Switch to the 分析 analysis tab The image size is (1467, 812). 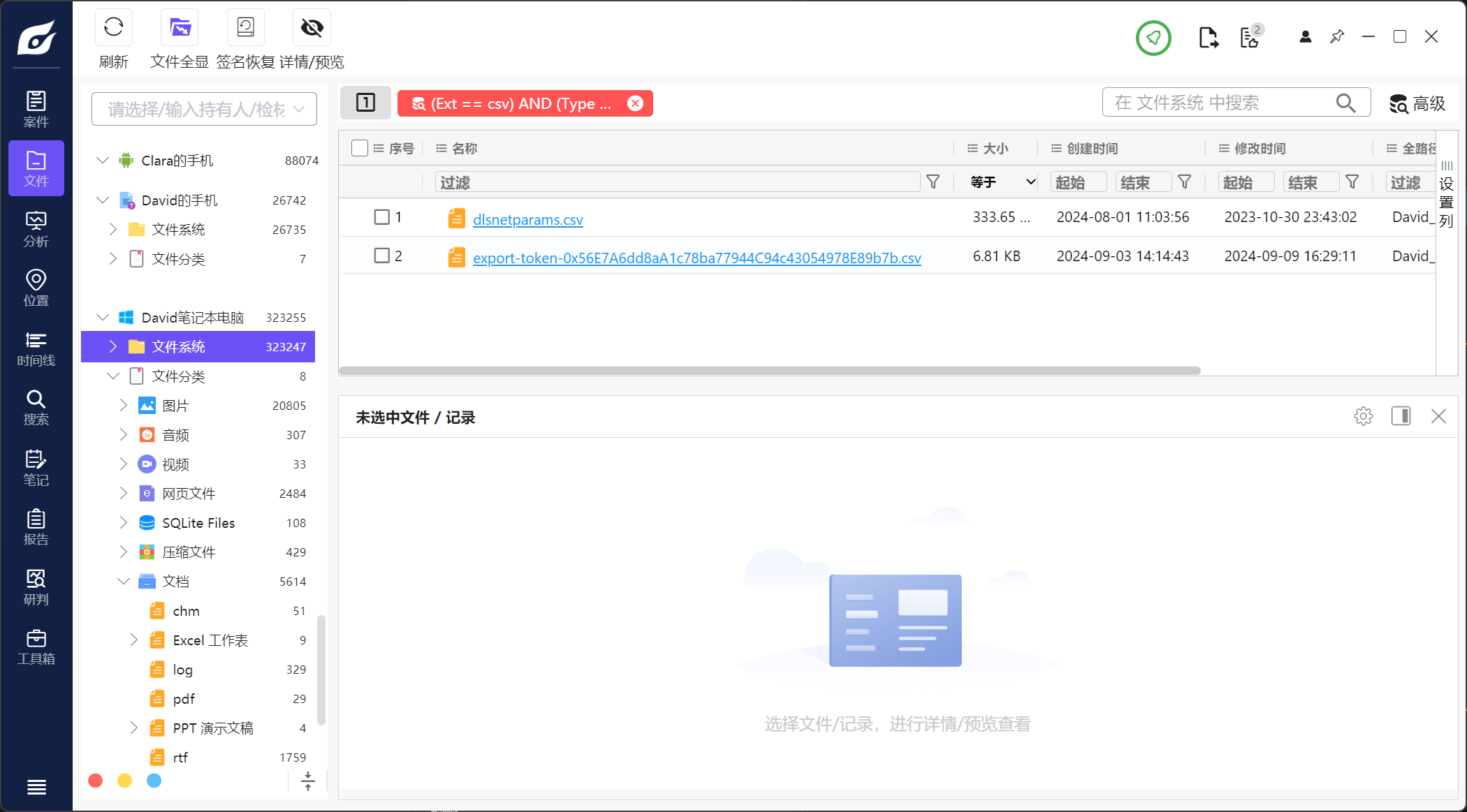coord(36,230)
